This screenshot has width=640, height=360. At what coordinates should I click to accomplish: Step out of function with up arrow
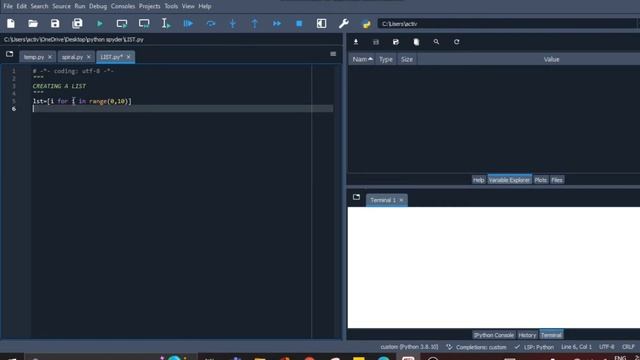(x=255, y=24)
